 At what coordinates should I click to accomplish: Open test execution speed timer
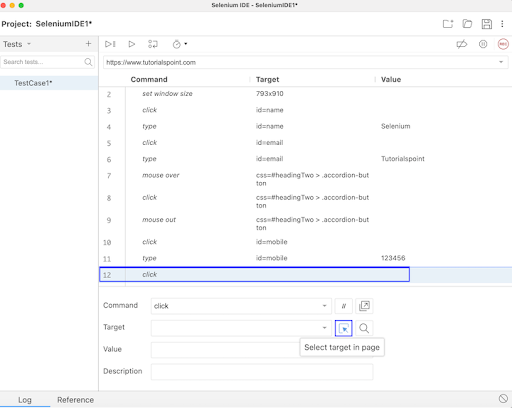[x=180, y=44]
